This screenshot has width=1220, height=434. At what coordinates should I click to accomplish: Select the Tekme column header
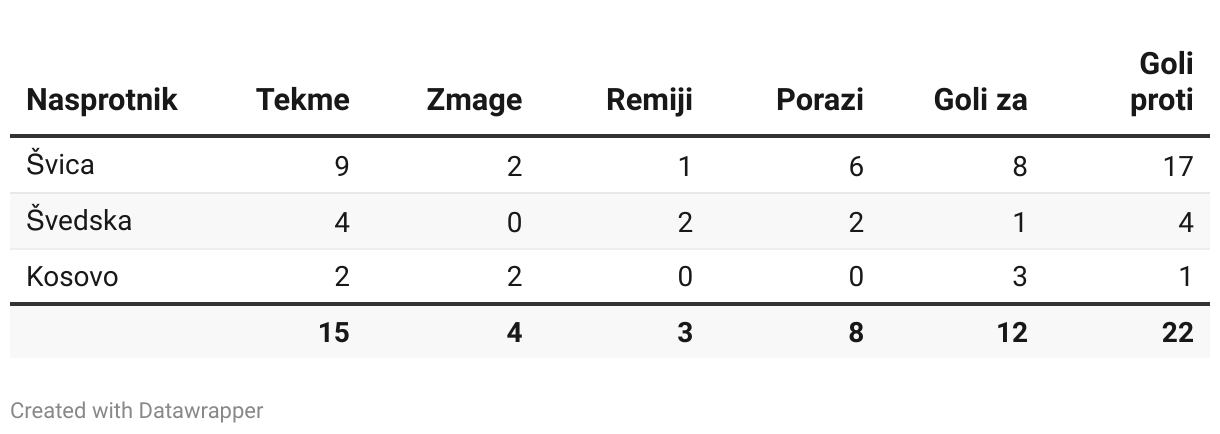[303, 100]
